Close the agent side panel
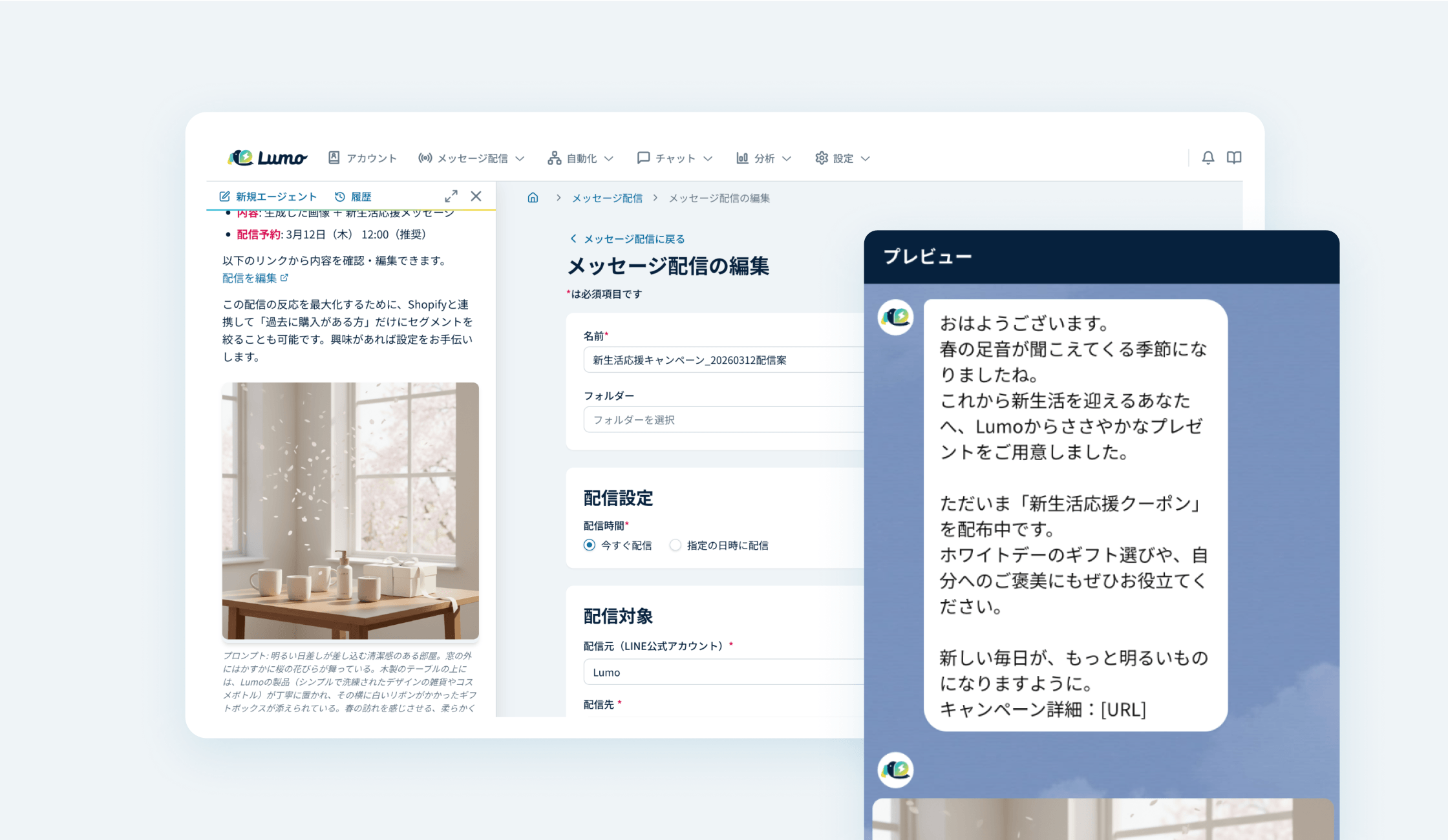This screenshot has height=840, width=1448. tap(476, 196)
